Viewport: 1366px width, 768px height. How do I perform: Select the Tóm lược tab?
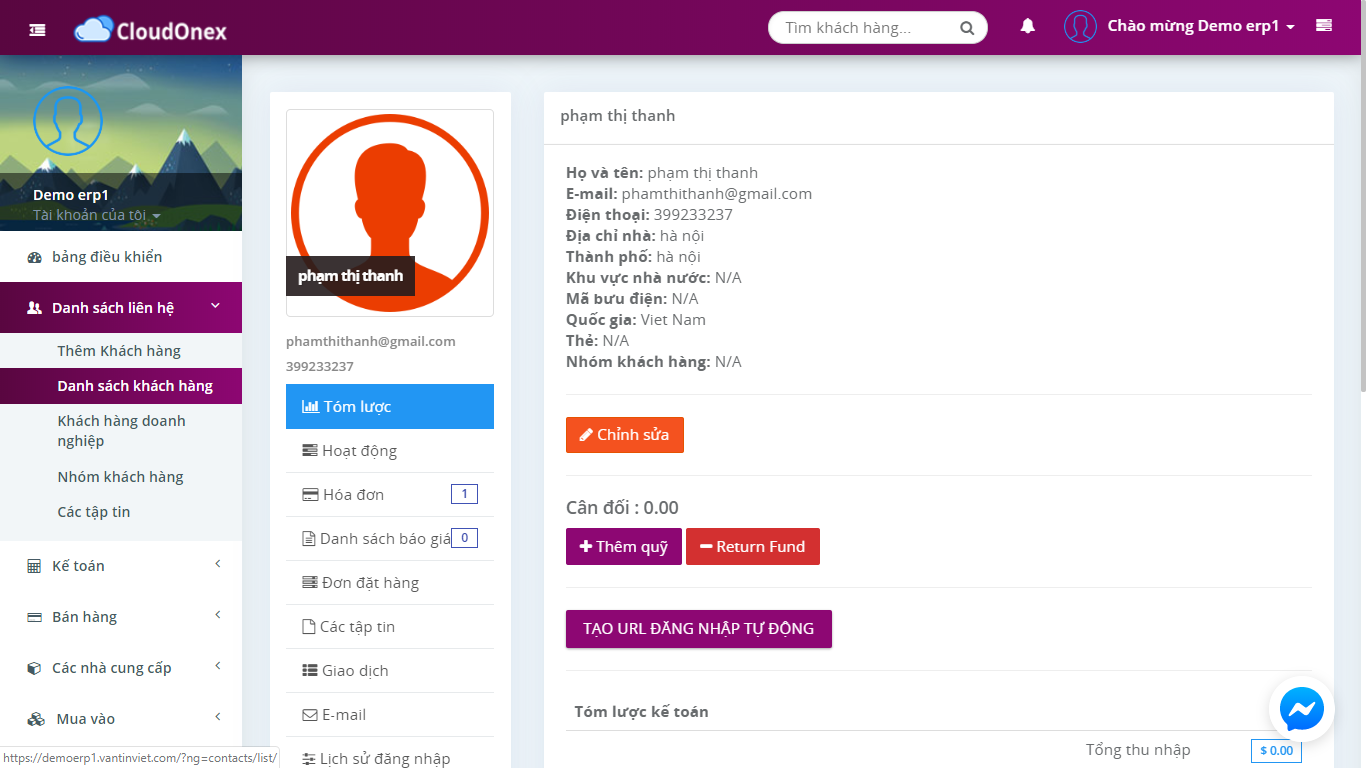[390, 407]
